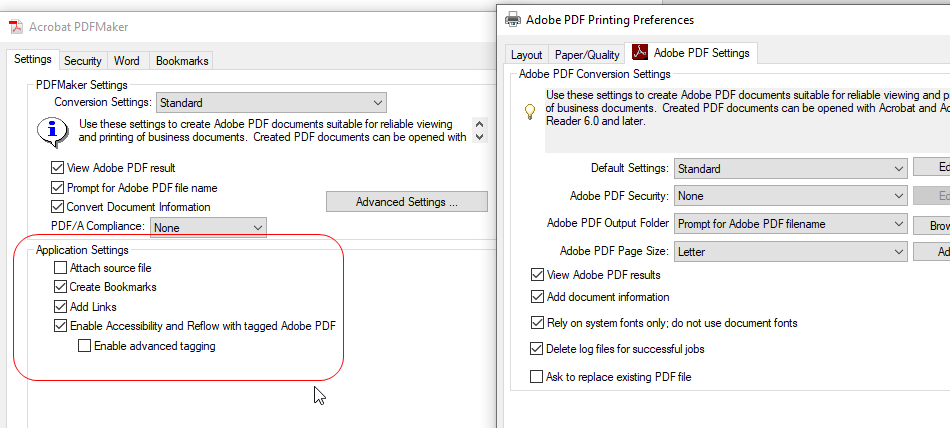Expand the Adobe PDF Output Folder dropdown
The image size is (950, 428).
[x=791, y=224]
